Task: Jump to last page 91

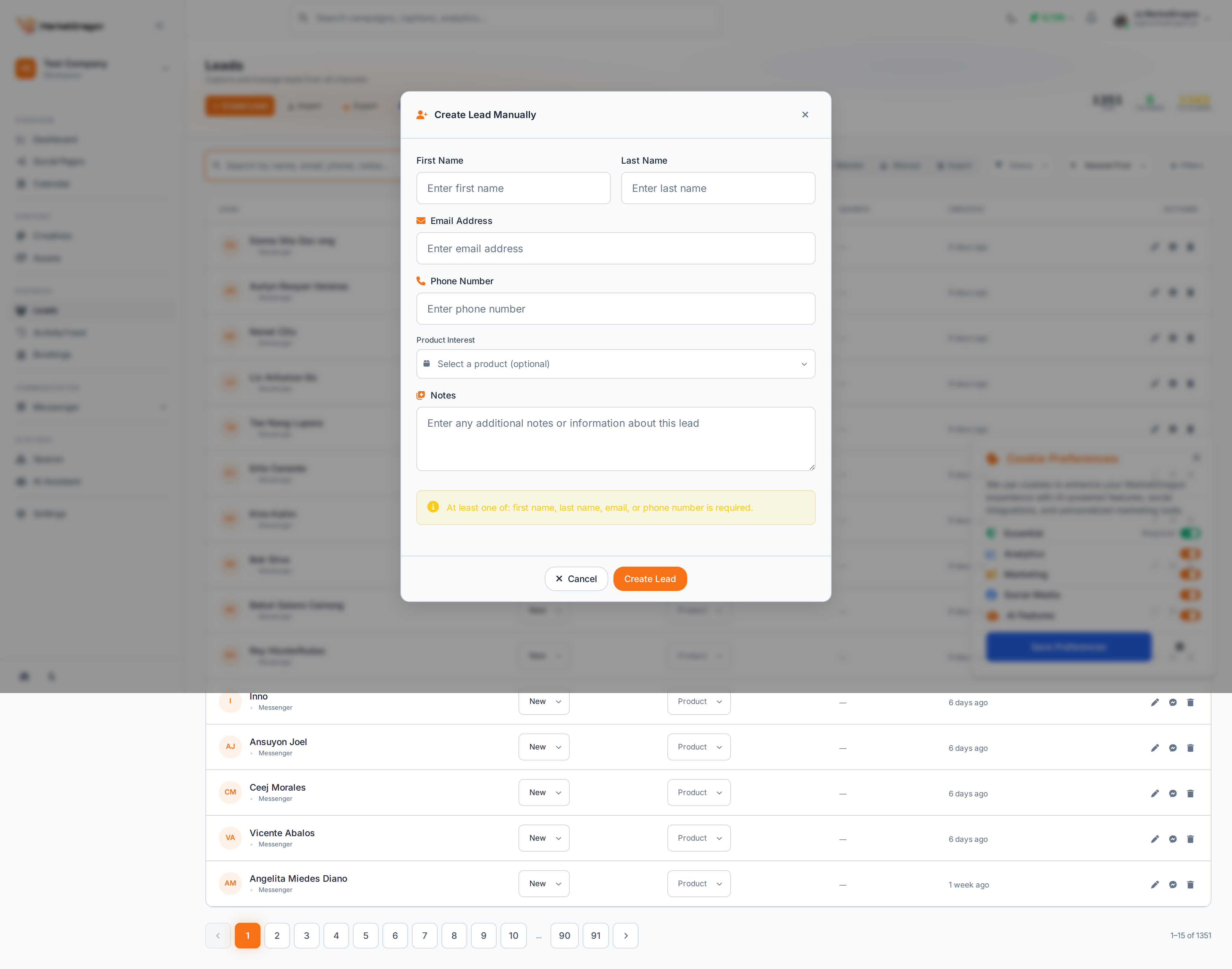Action: click(595, 936)
